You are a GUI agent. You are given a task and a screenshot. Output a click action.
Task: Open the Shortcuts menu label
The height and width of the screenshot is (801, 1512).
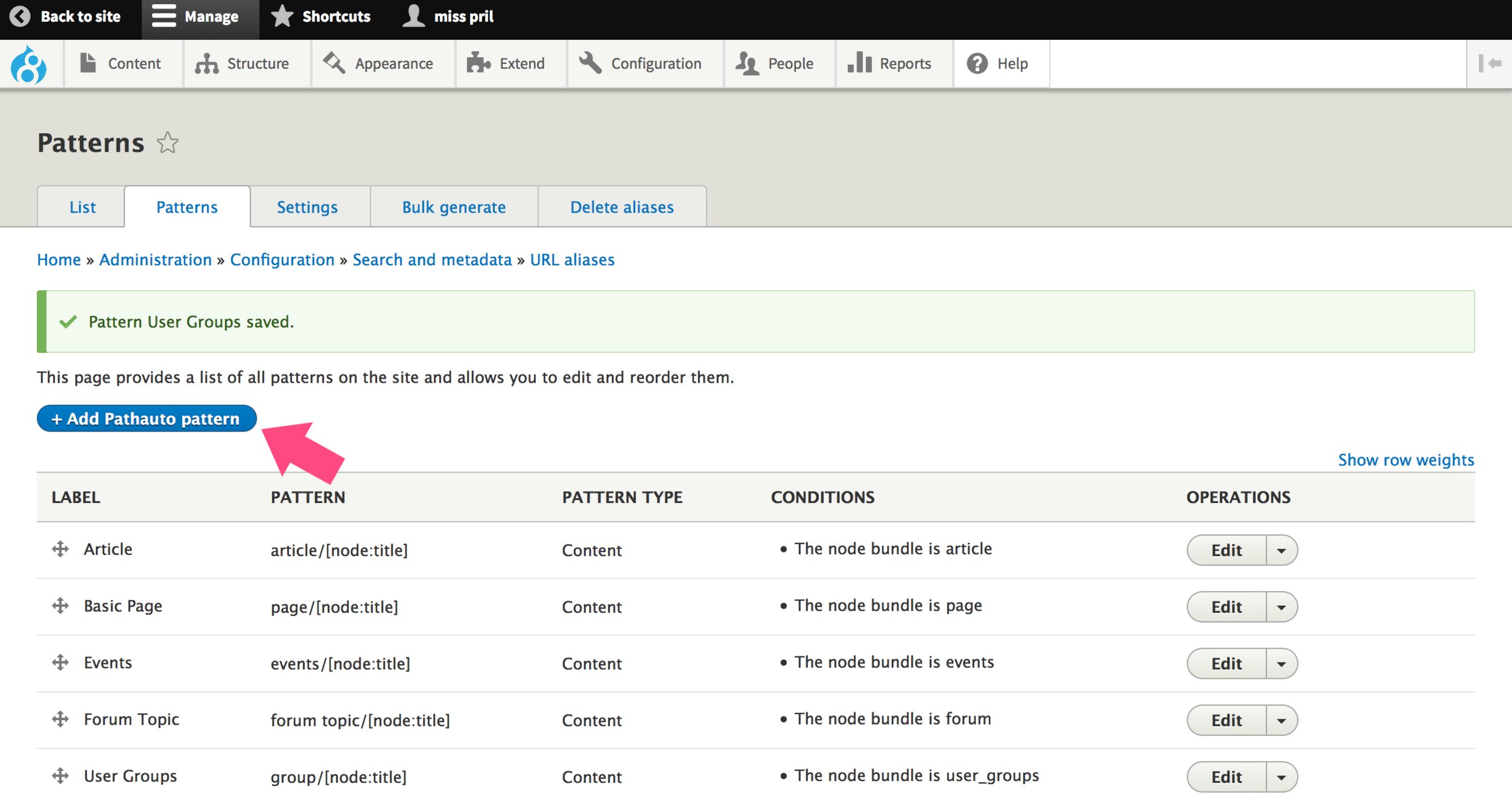[336, 16]
